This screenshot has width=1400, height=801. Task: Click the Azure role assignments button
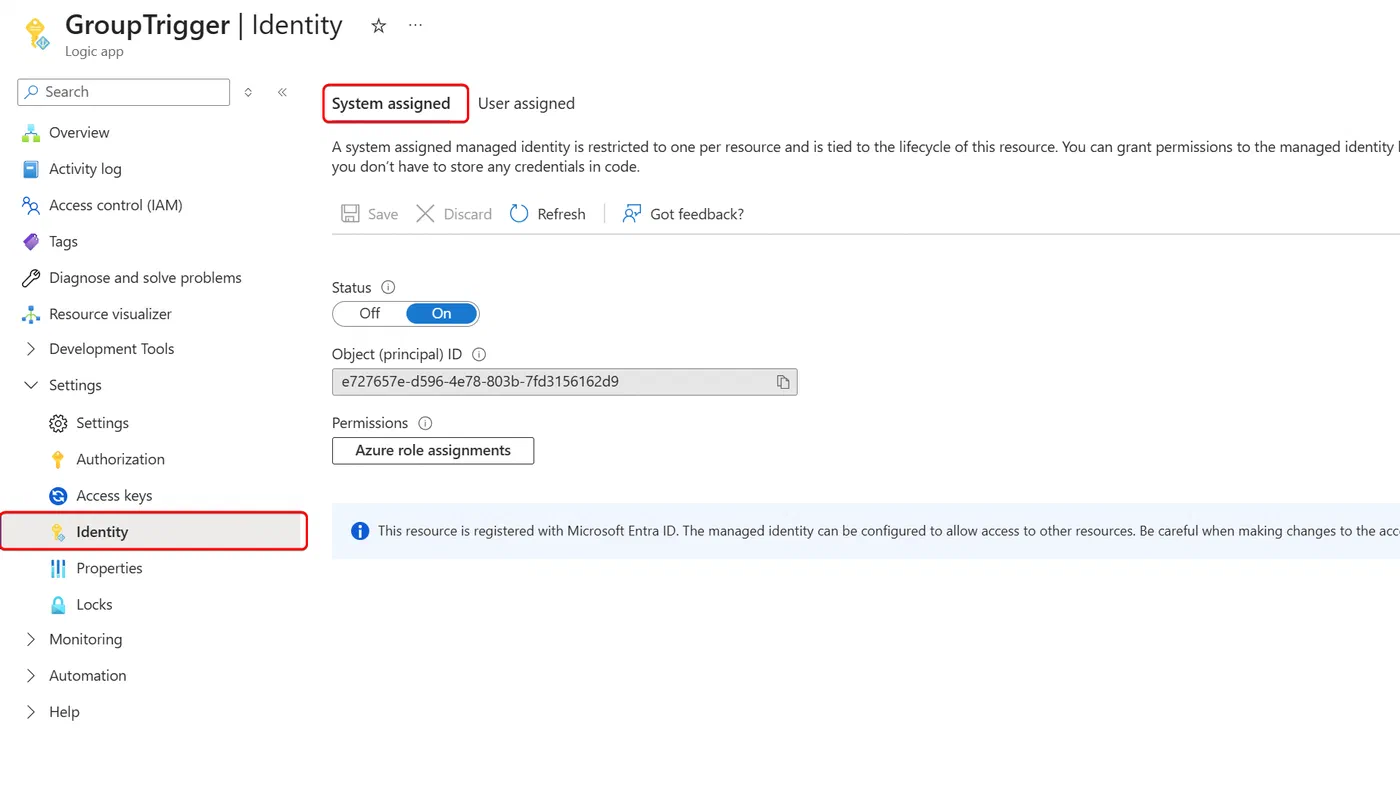coord(433,451)
